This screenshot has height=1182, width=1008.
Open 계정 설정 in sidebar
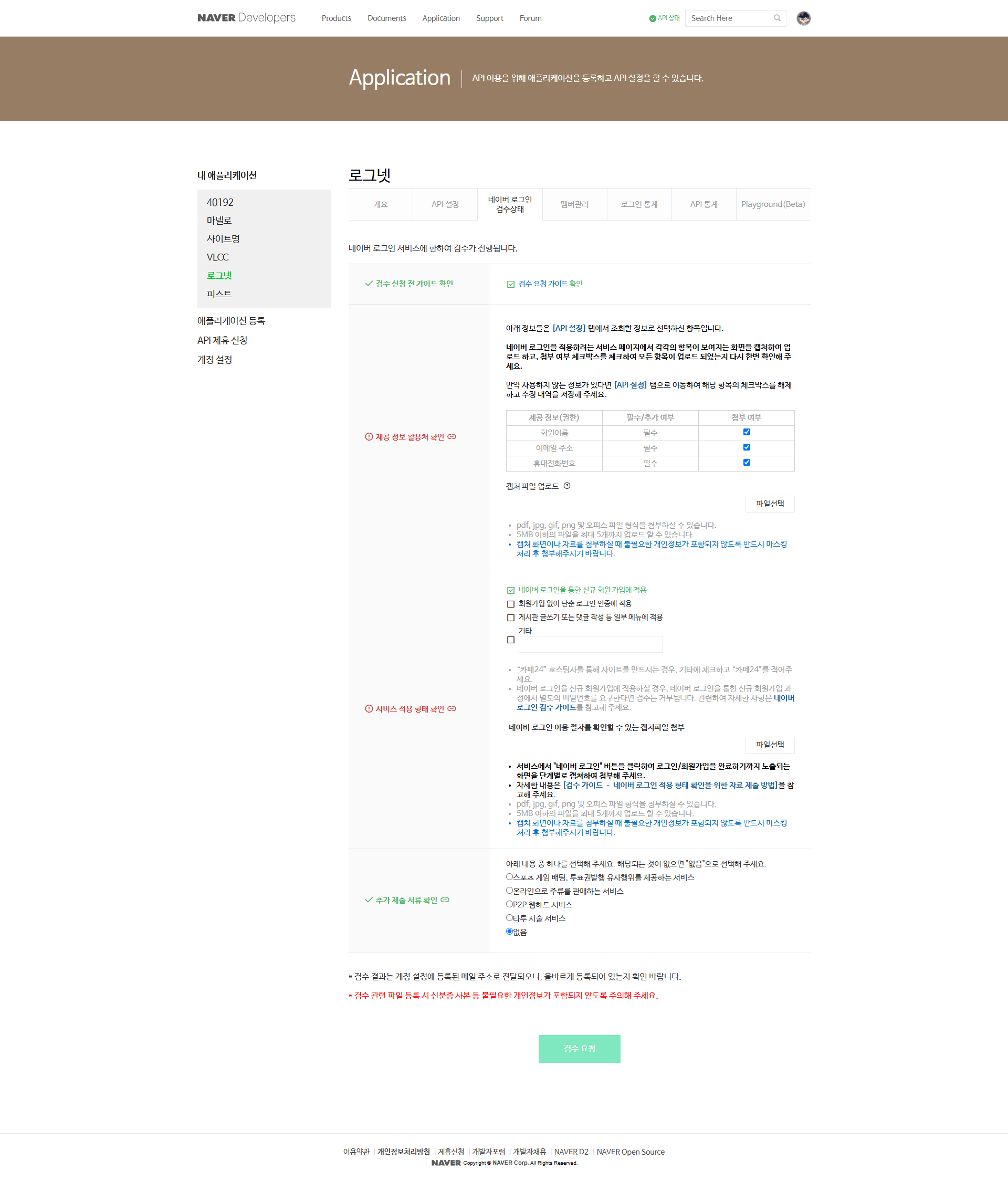(215, 360)
